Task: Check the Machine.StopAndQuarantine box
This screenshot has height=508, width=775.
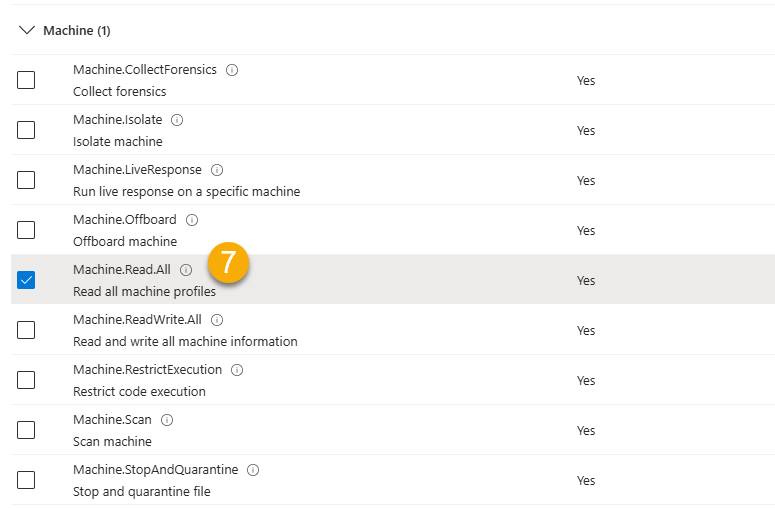Action: point(26,480)
